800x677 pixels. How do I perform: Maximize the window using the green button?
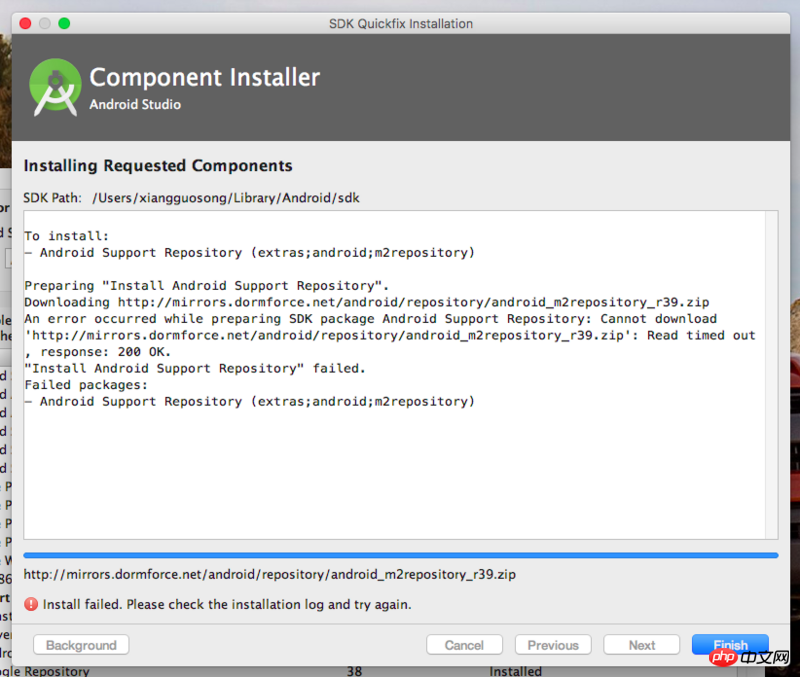click(x=64, y=23)
